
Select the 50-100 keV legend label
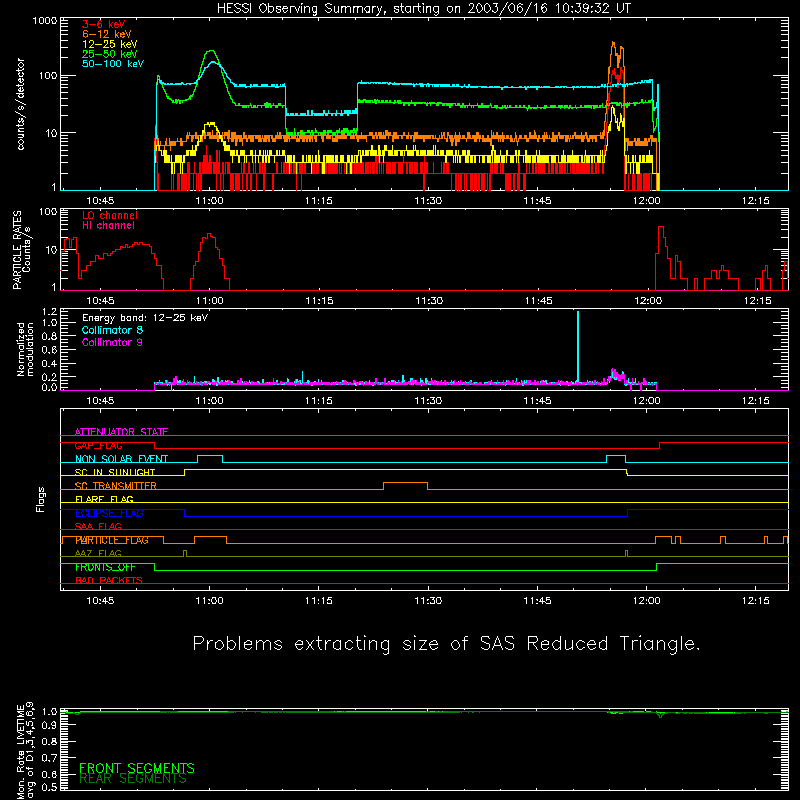113,64
